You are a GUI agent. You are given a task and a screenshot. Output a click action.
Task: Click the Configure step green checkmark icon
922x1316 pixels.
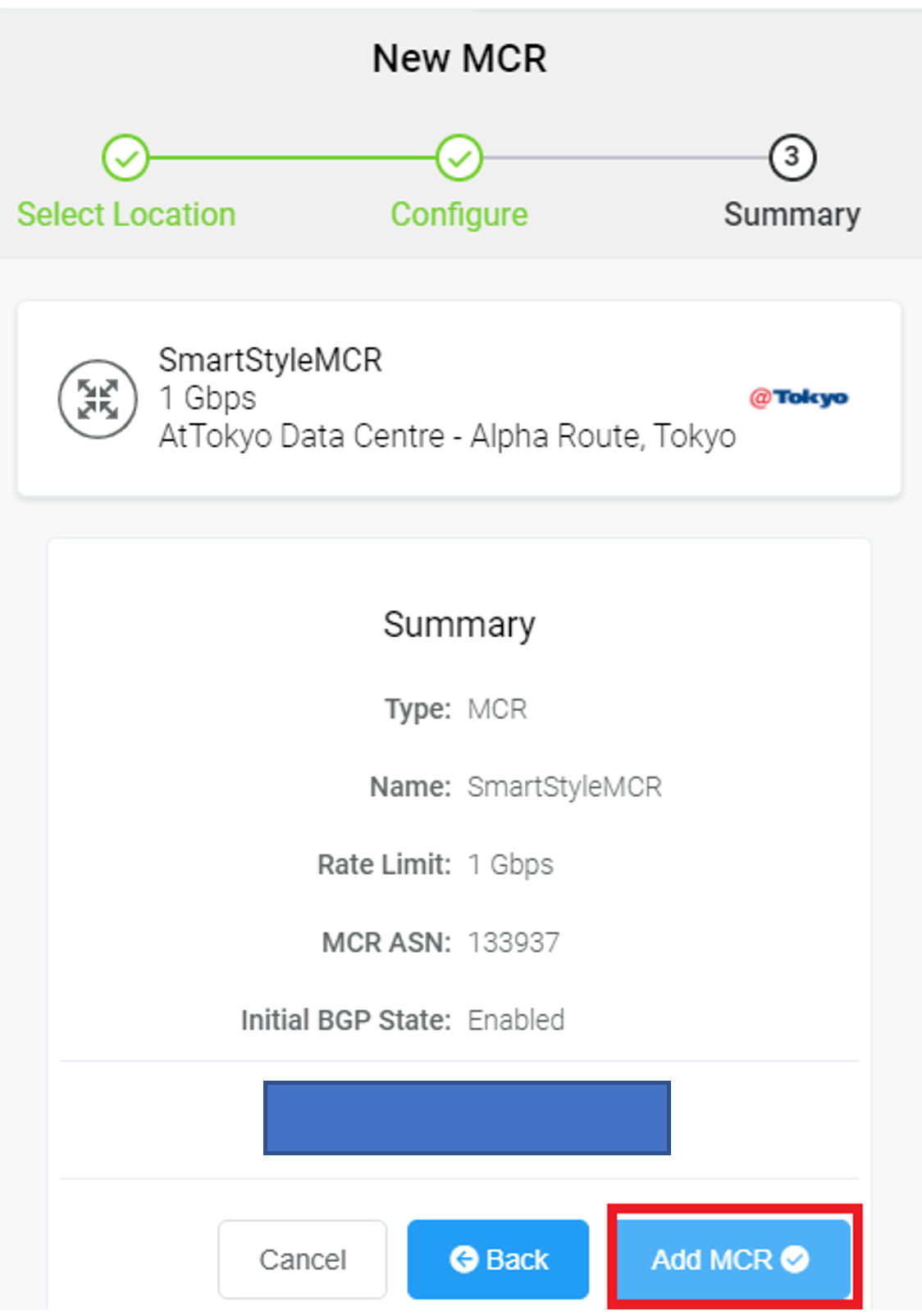point(459,158)
